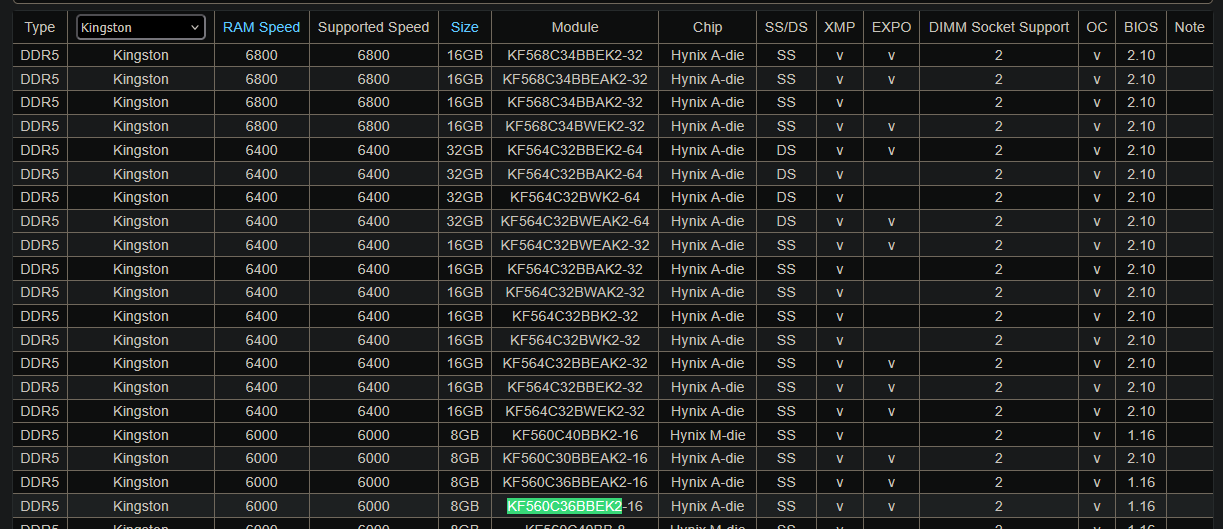The height and width of the screenshot is (529, 1223).
Task: Select module KF560C40BBK2-16
Action: pyautogui.click(x=575, y=435)
